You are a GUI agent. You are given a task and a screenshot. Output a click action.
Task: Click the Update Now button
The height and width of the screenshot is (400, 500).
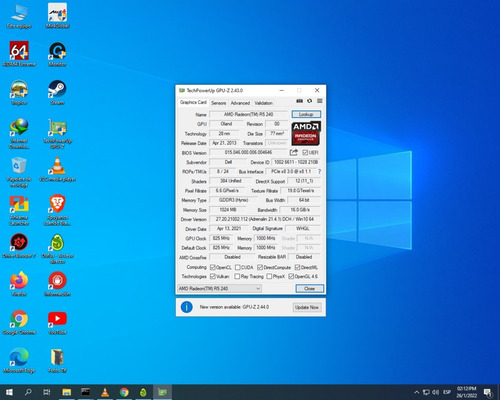coord(307,307)
